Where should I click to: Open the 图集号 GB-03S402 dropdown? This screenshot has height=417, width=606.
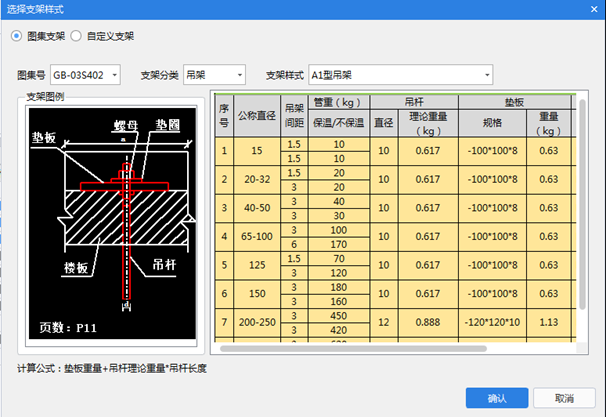click(86, 75)
